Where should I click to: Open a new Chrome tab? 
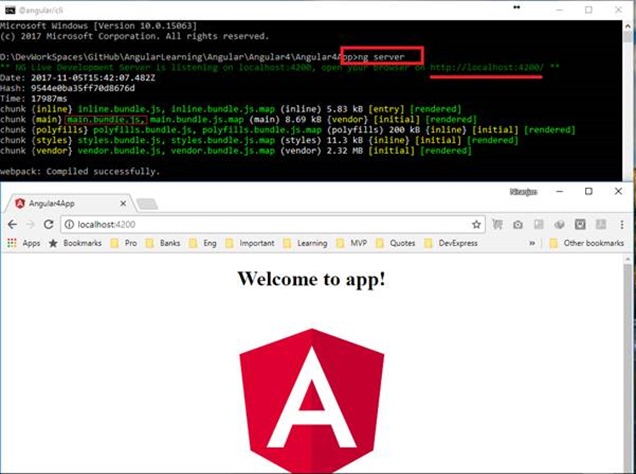pyautogui.click(x=147, y=204)
